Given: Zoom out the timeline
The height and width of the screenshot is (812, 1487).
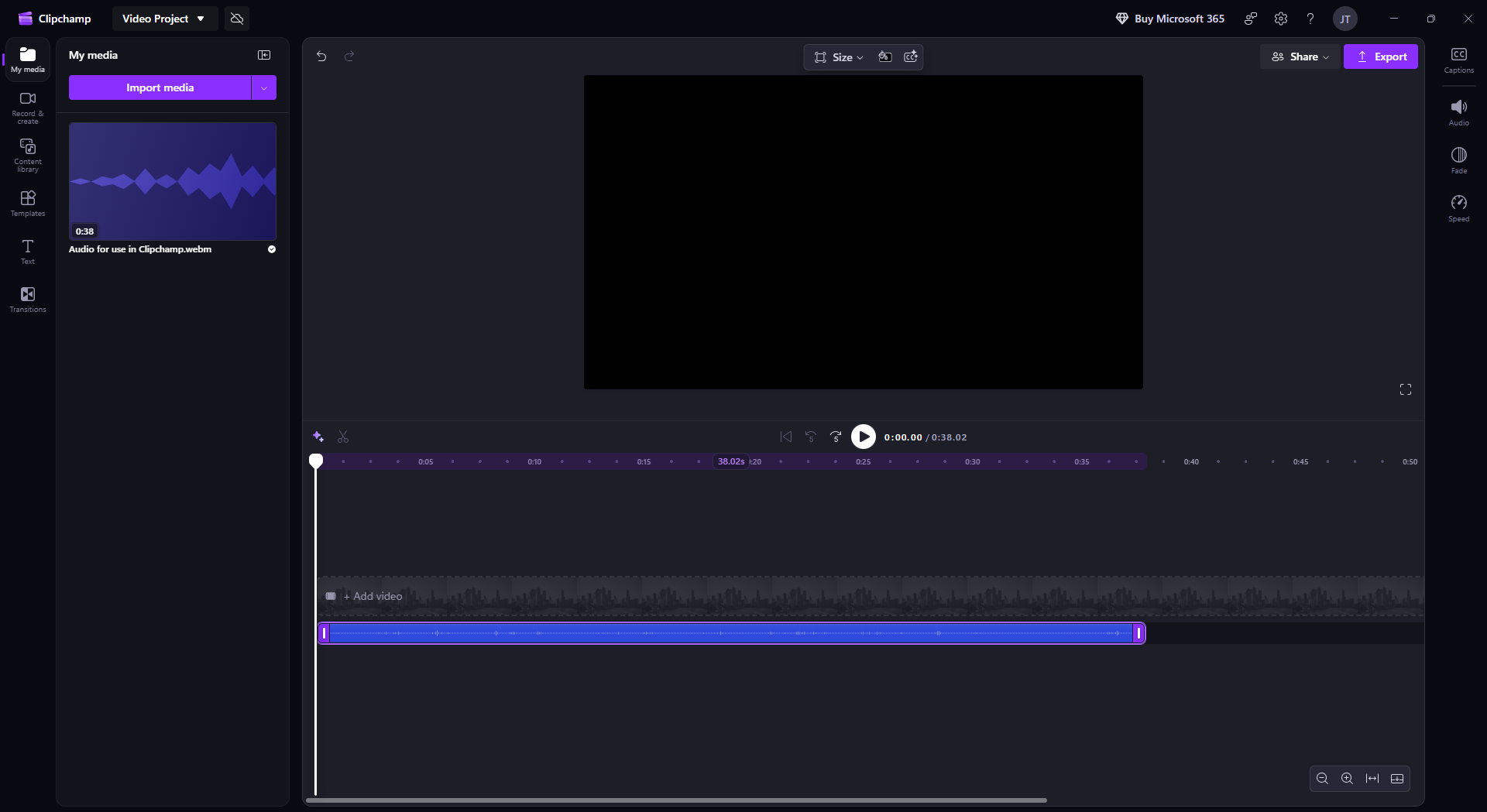Looking at the screenshot, I should tap(1322, 779).
